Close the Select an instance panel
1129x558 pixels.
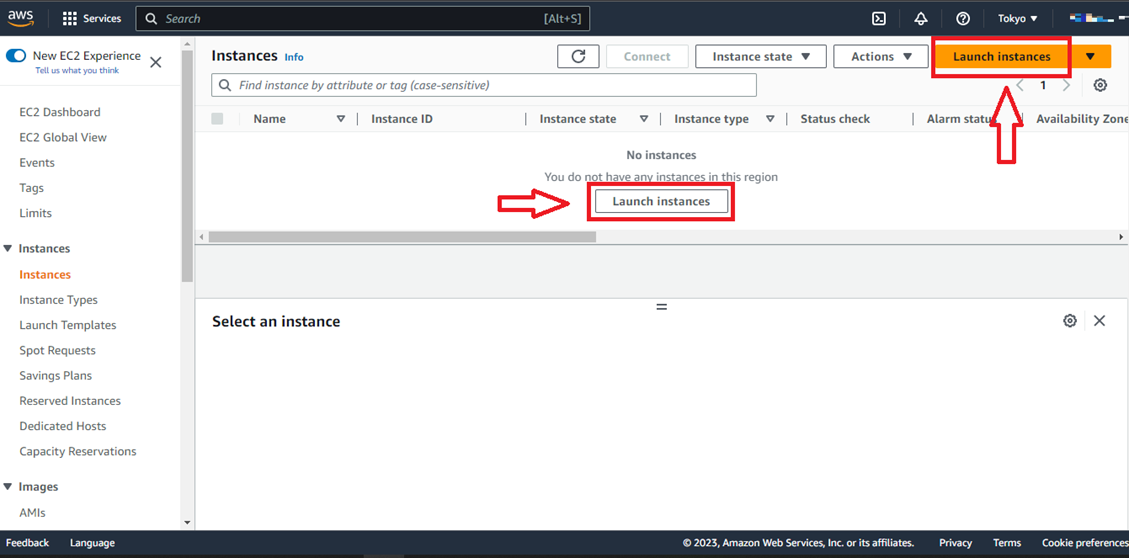click(1099, 320)
